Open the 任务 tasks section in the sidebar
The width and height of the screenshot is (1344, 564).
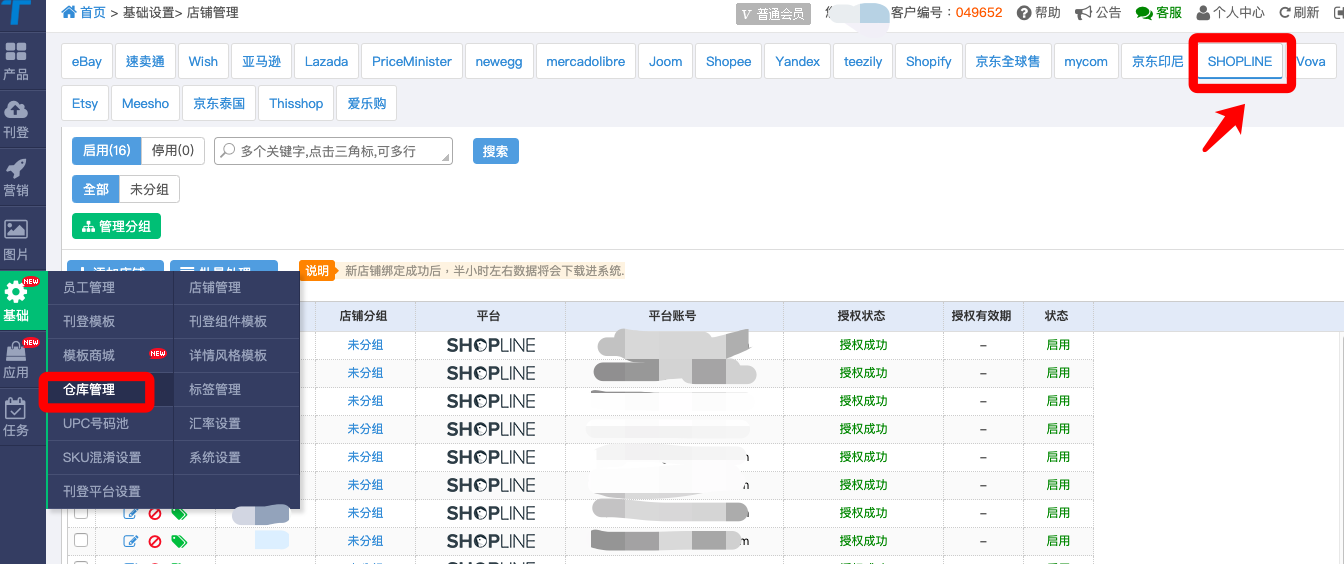tap(16, 418)
